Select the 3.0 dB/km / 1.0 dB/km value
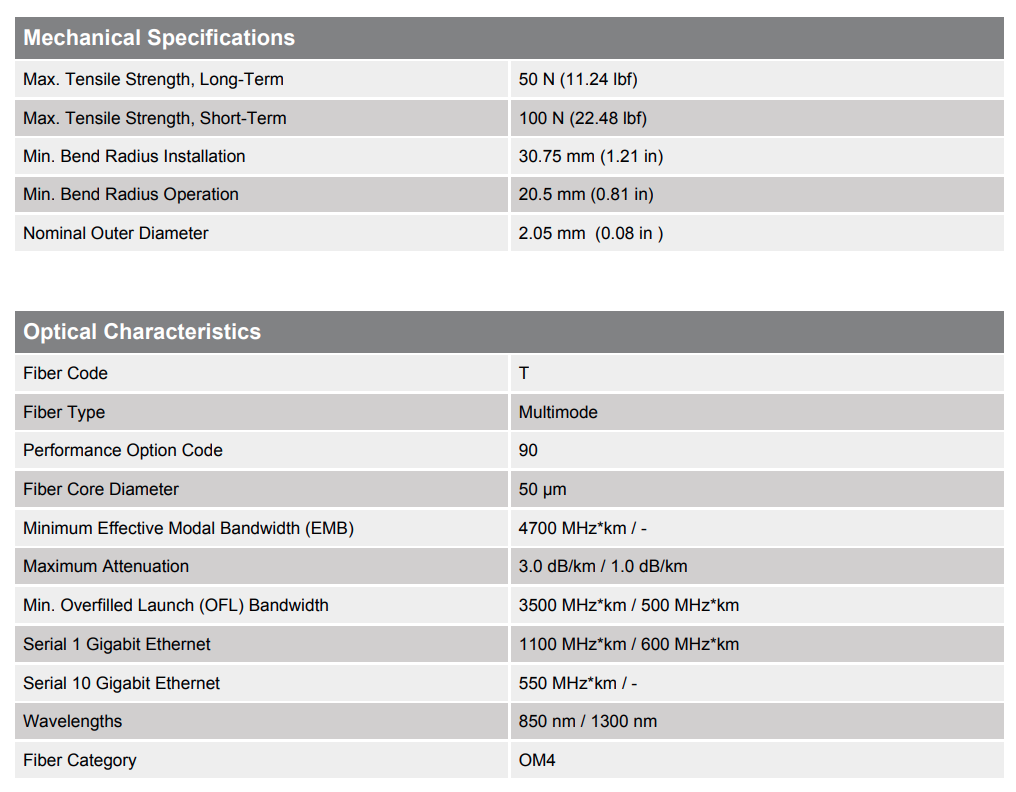 [603, 566]
